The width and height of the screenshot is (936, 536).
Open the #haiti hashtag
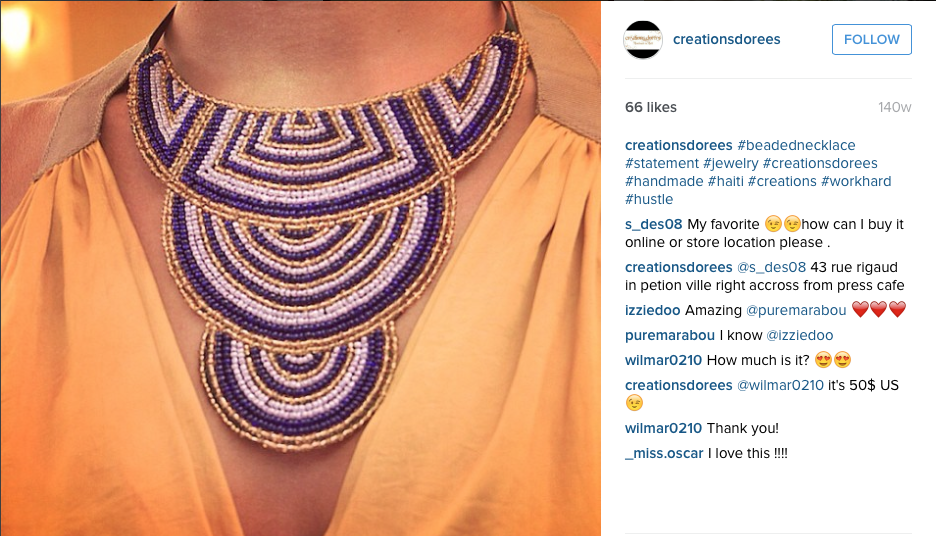[x=725, y=181]
